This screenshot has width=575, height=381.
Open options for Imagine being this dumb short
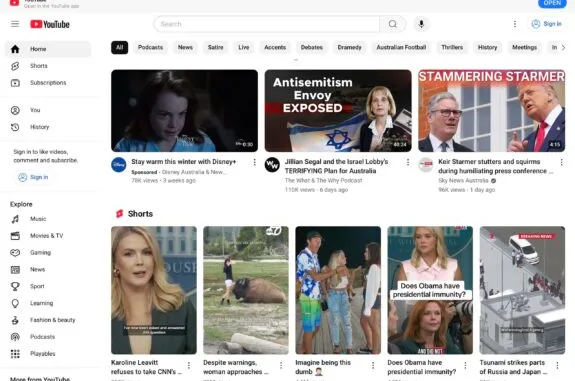[373, 365]
